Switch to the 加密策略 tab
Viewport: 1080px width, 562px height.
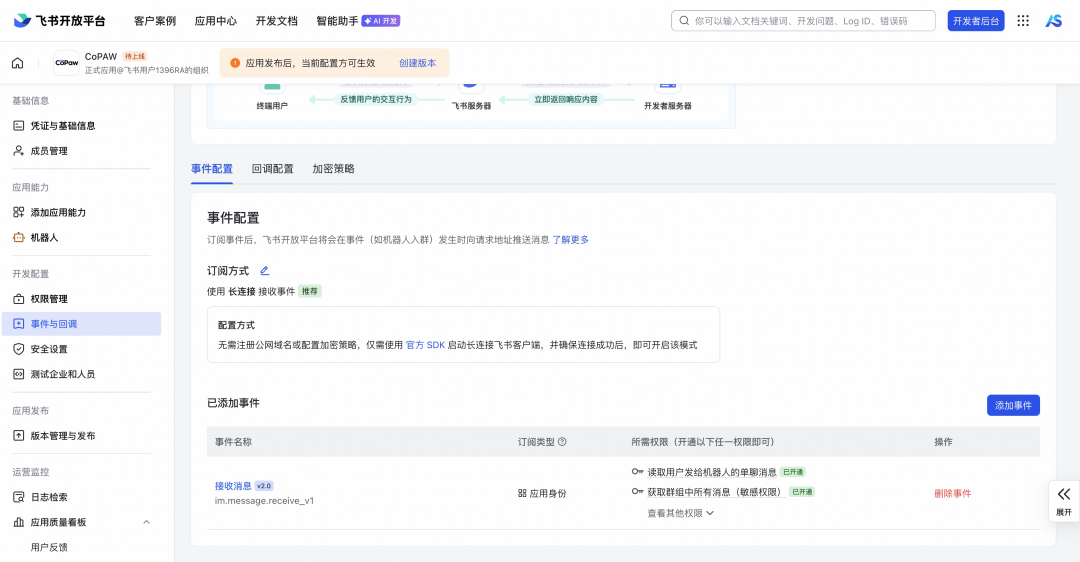tap(333, 168)
